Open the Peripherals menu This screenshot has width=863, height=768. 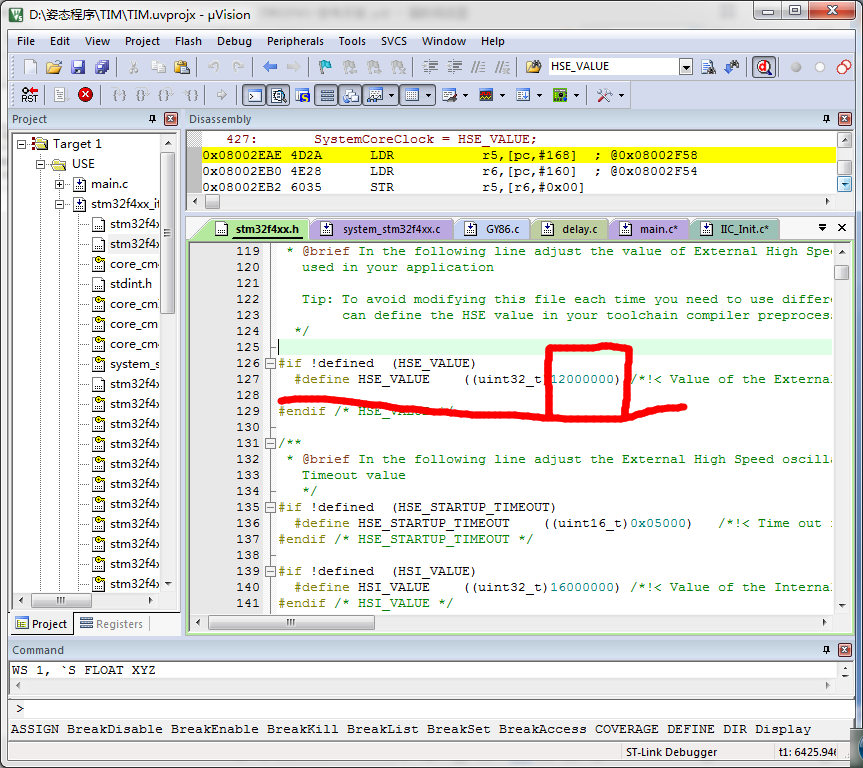295,41
